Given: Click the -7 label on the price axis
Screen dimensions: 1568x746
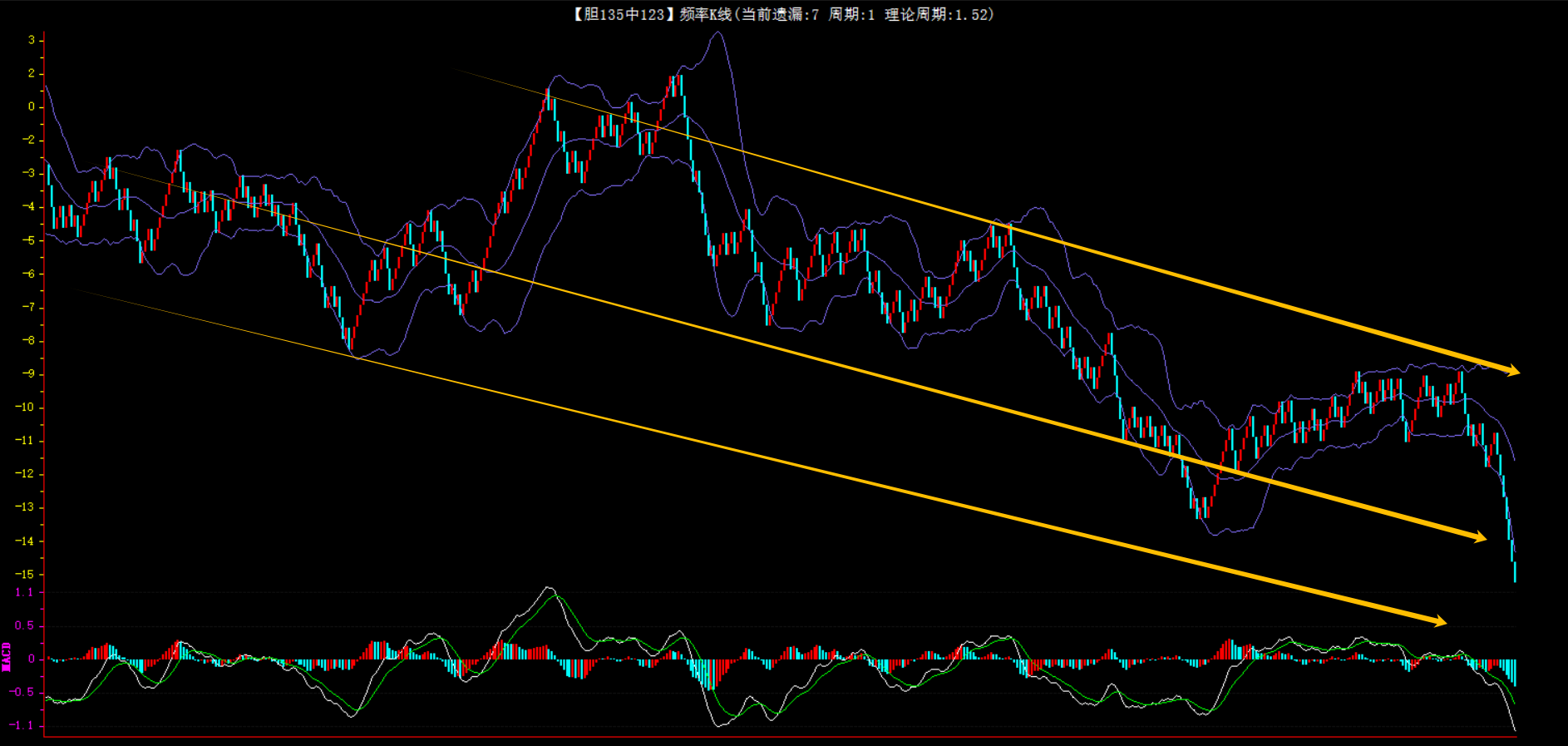Looking at the screenshot, I should click(x=28, y=307).
